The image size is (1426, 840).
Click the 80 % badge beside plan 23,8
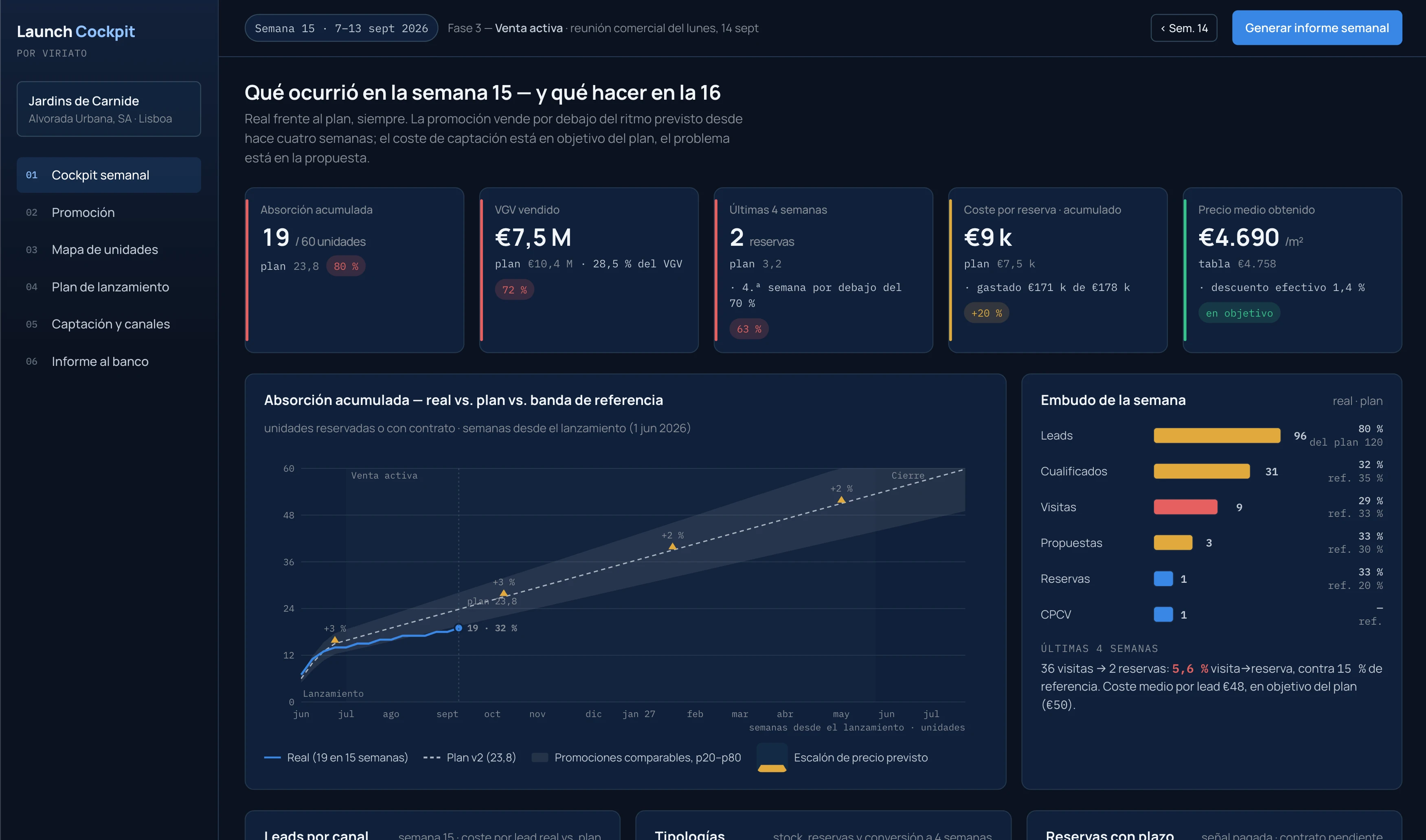click(345, 266)
